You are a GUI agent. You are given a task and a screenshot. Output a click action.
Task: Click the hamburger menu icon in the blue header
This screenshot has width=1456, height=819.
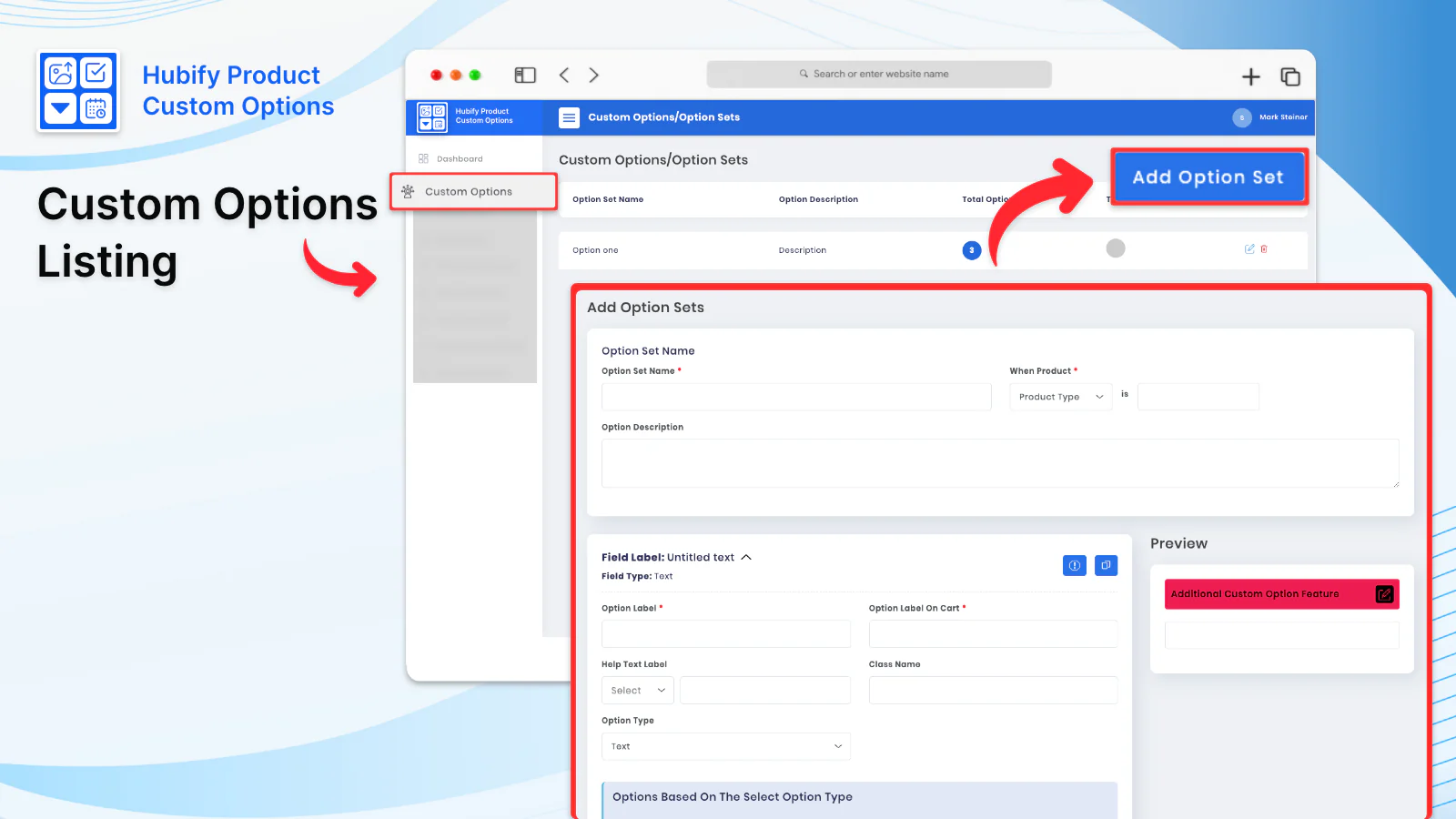[x=569, y=117]
